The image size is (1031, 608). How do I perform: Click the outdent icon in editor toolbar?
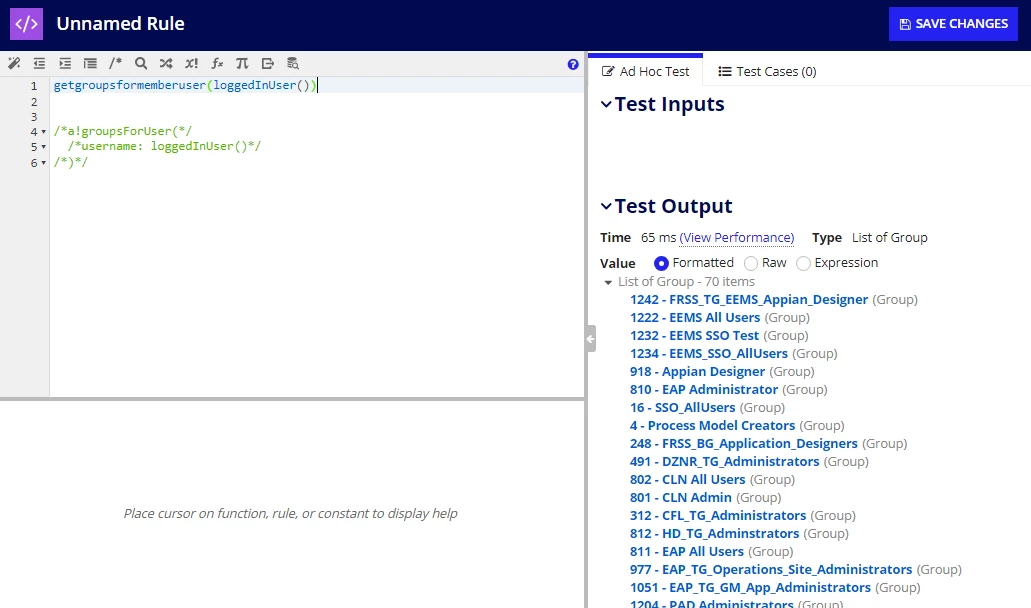coord(39,64)
